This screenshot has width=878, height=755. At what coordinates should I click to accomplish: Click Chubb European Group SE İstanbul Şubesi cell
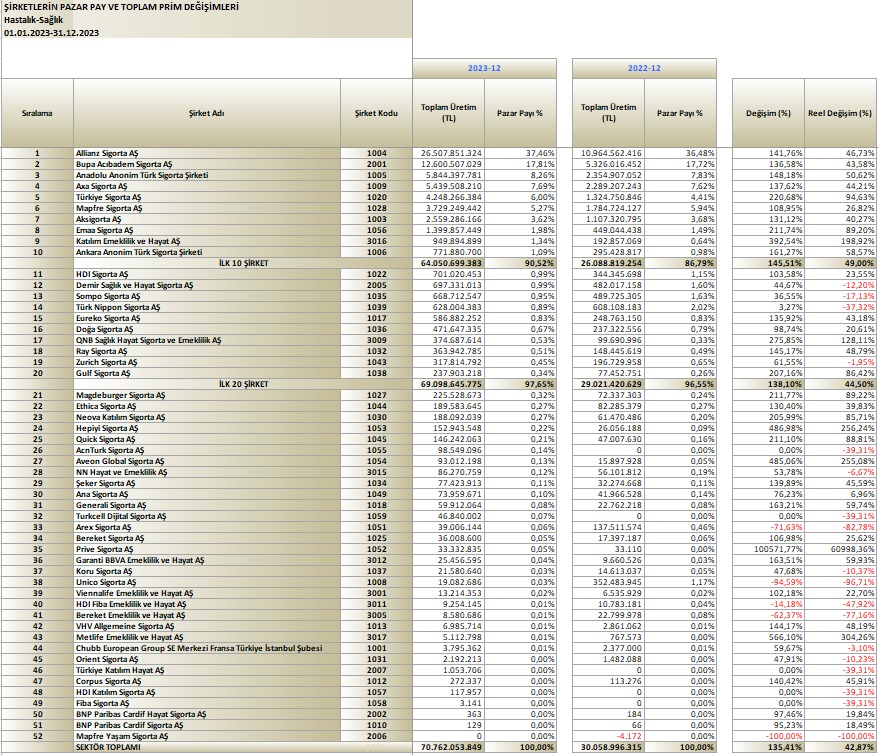point(207,648)
